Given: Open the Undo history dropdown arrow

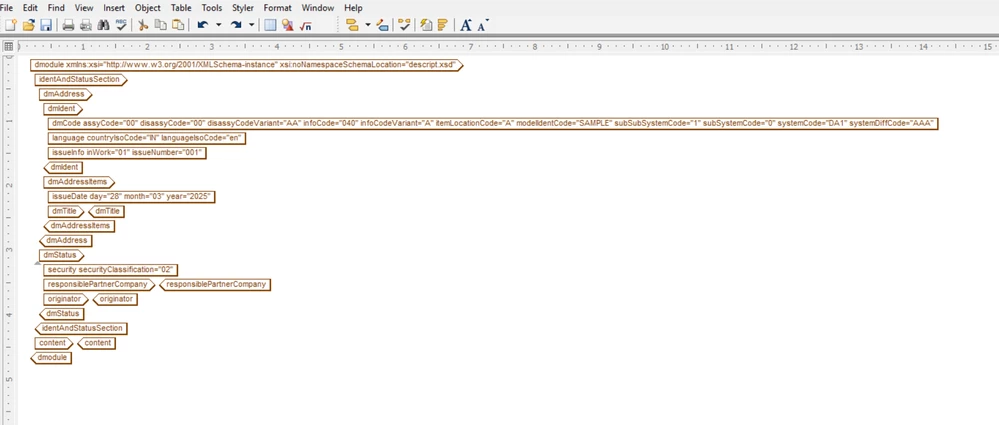Looking at the screenshot, I should 219,25.
